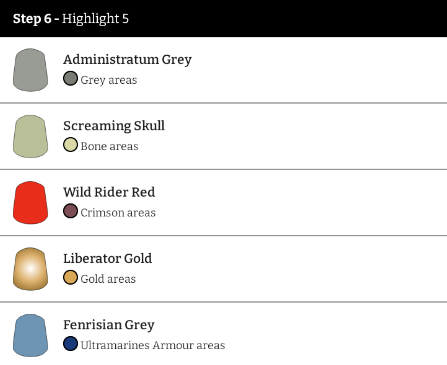Select the grey areas color circle
Viewport: 447px width, 365px height.
tap(70, 79)
